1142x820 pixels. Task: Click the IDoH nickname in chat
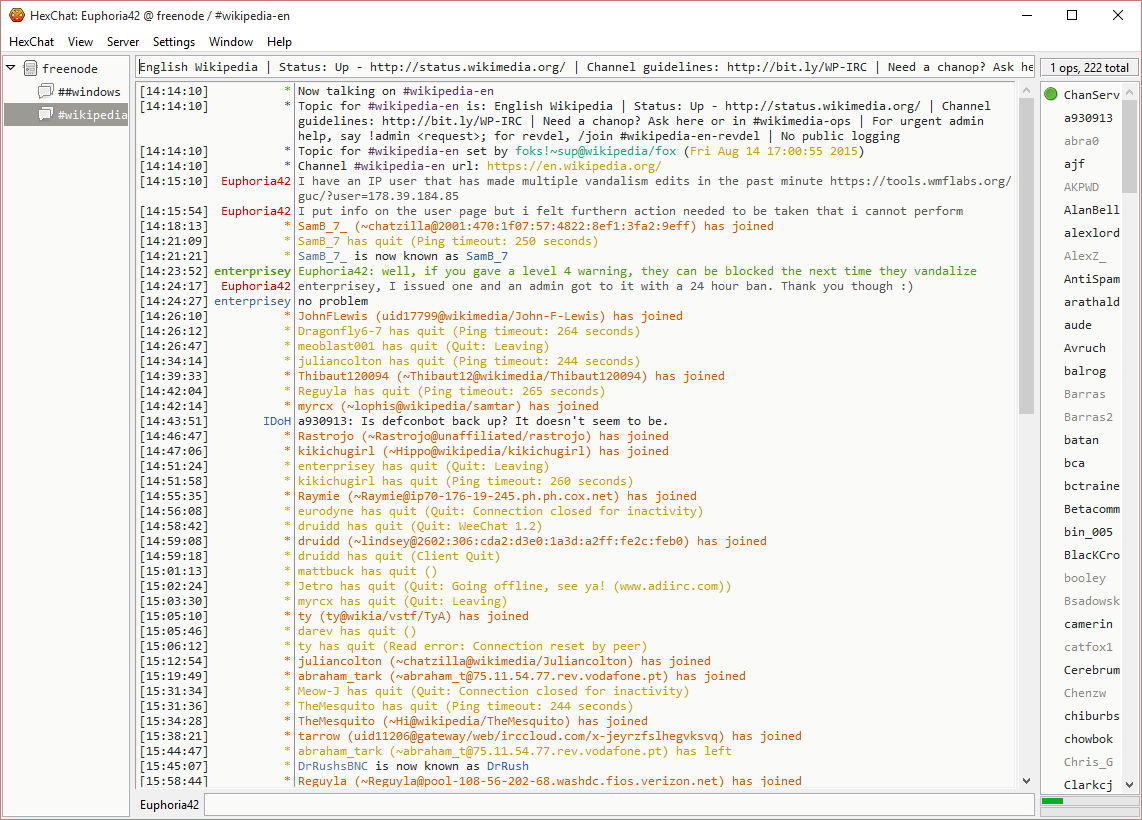277,421
